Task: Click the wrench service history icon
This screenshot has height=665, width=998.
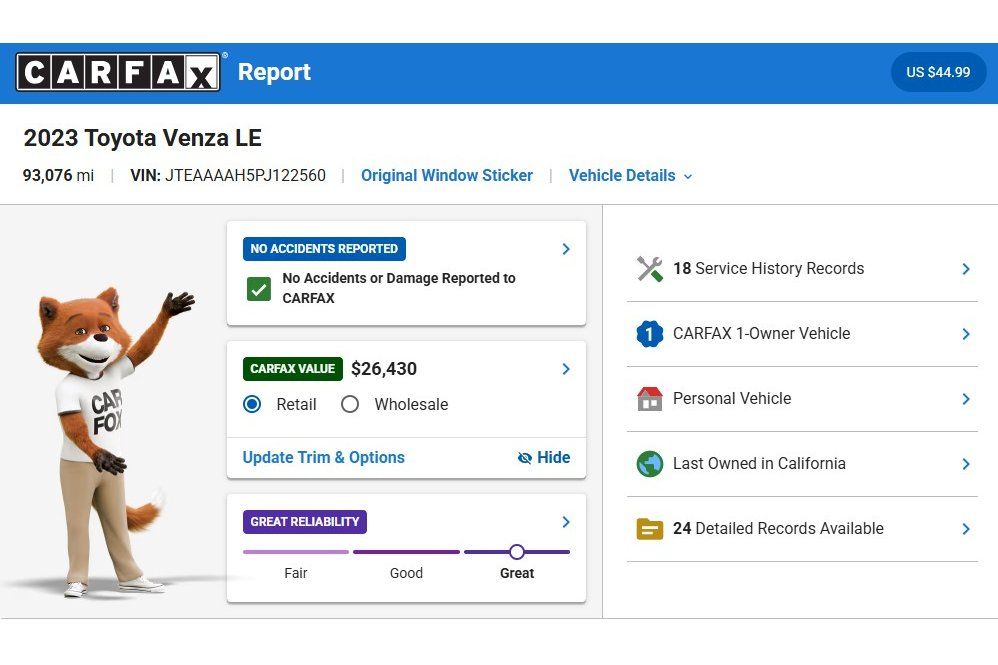Action: point(649,269)
